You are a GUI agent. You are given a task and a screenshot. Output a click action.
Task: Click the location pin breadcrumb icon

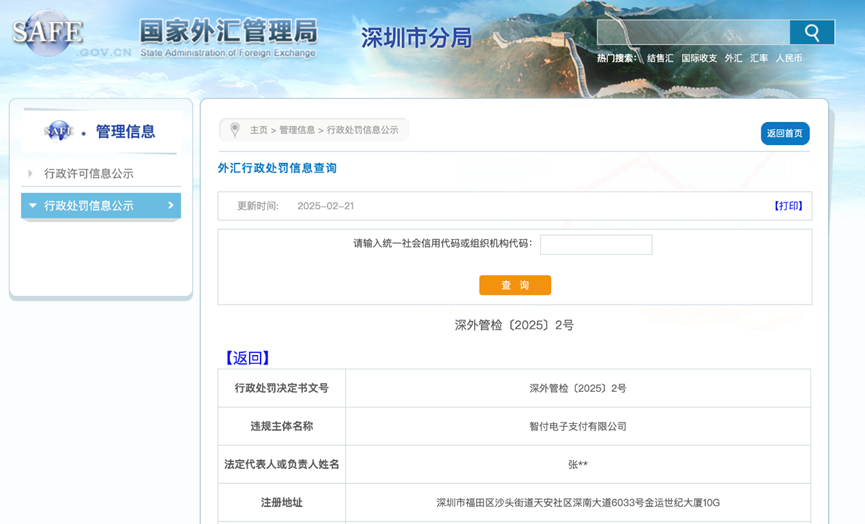(x=235, y=130)
